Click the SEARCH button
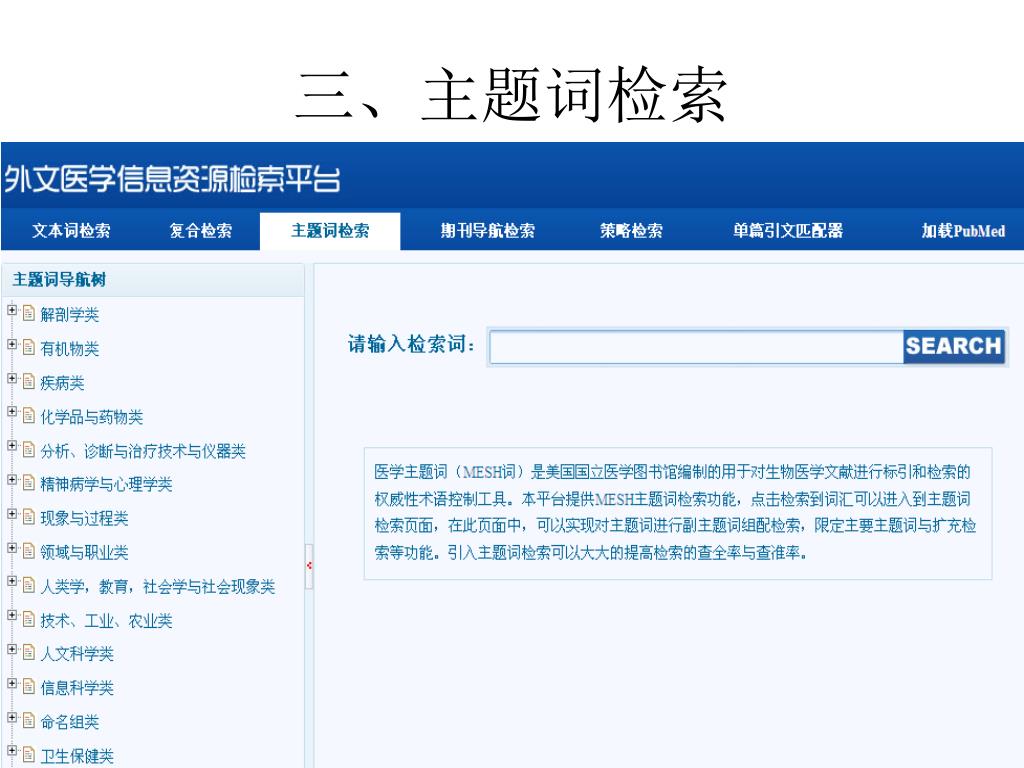Screen dimensions: 1024x768 pyautogui.click(x=953, y=346)
